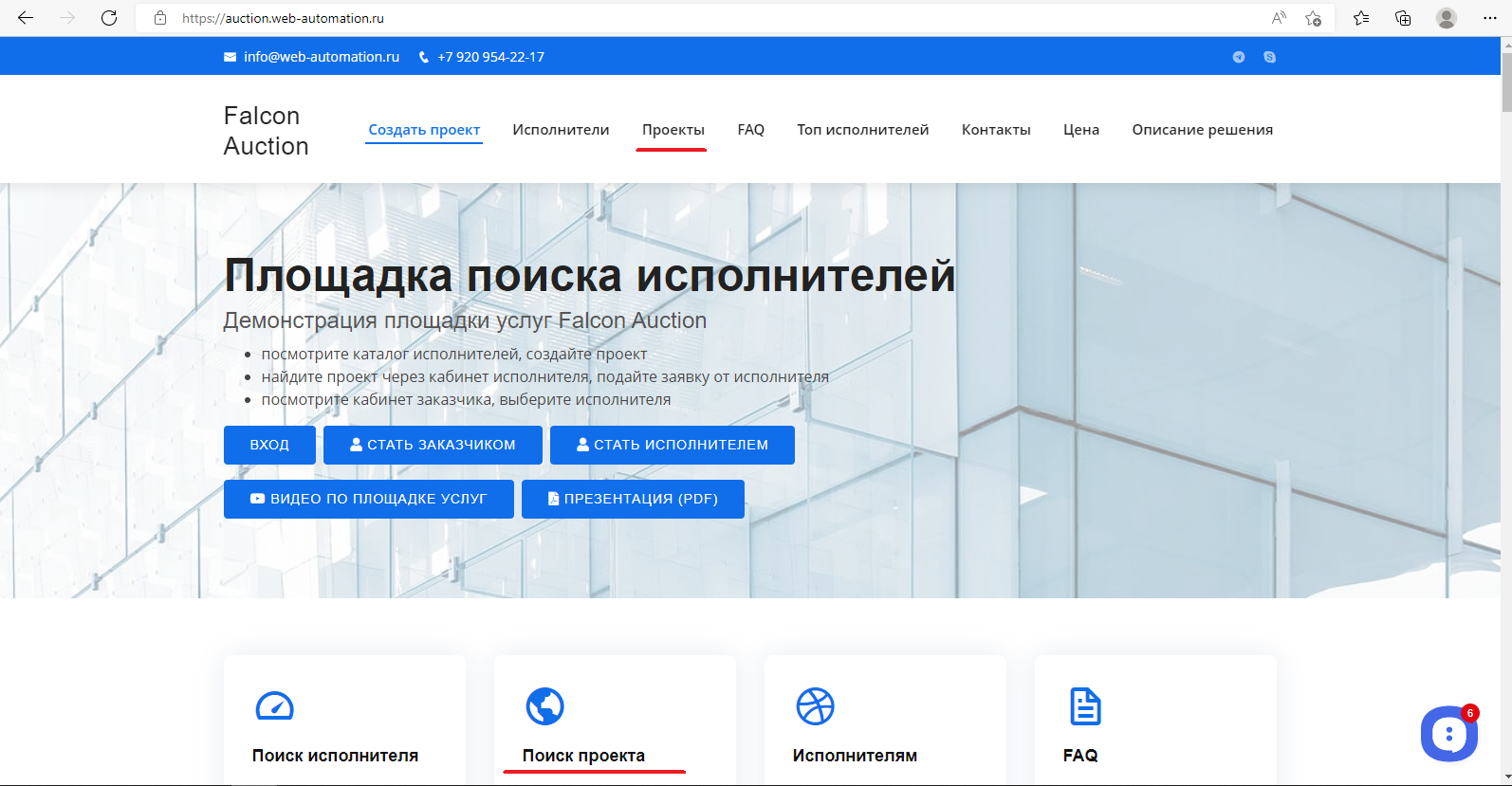Click the speedometer icon above Поиск исполнителя
Image resolution: width=1512 pixels, height=786 pixels.
(x=275, y=706)
